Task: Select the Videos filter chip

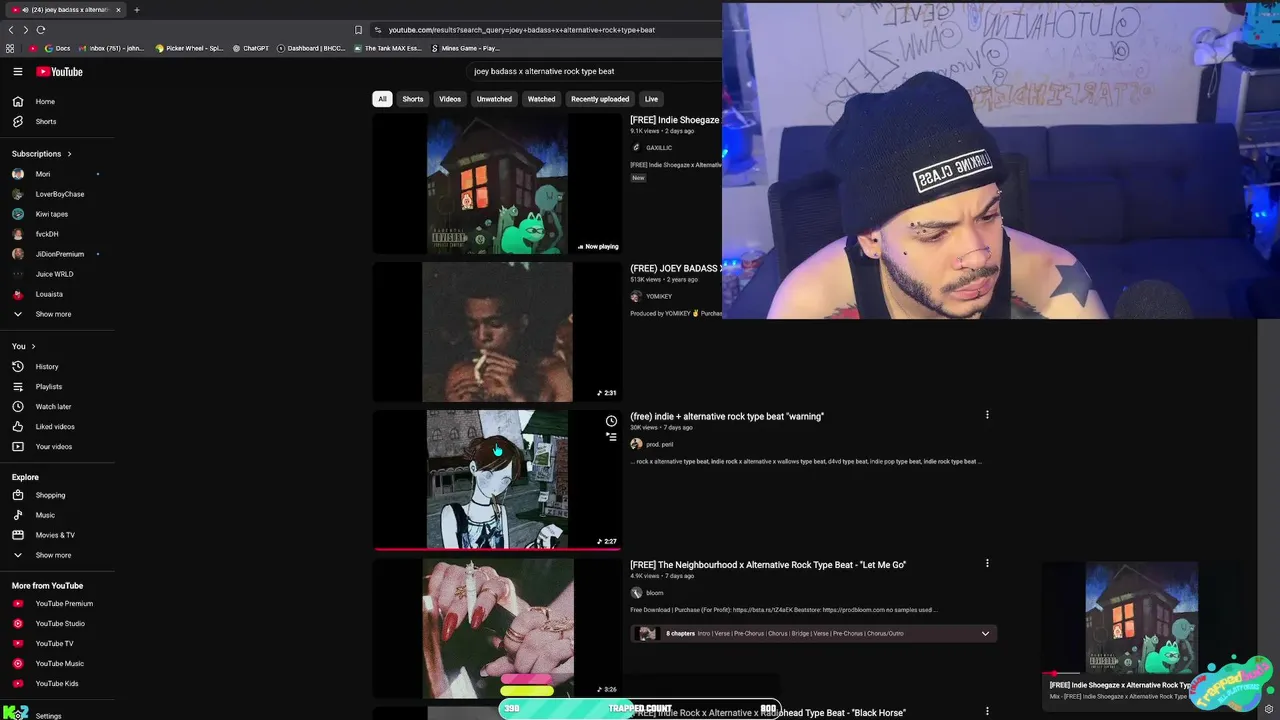Action: point(450,99)
